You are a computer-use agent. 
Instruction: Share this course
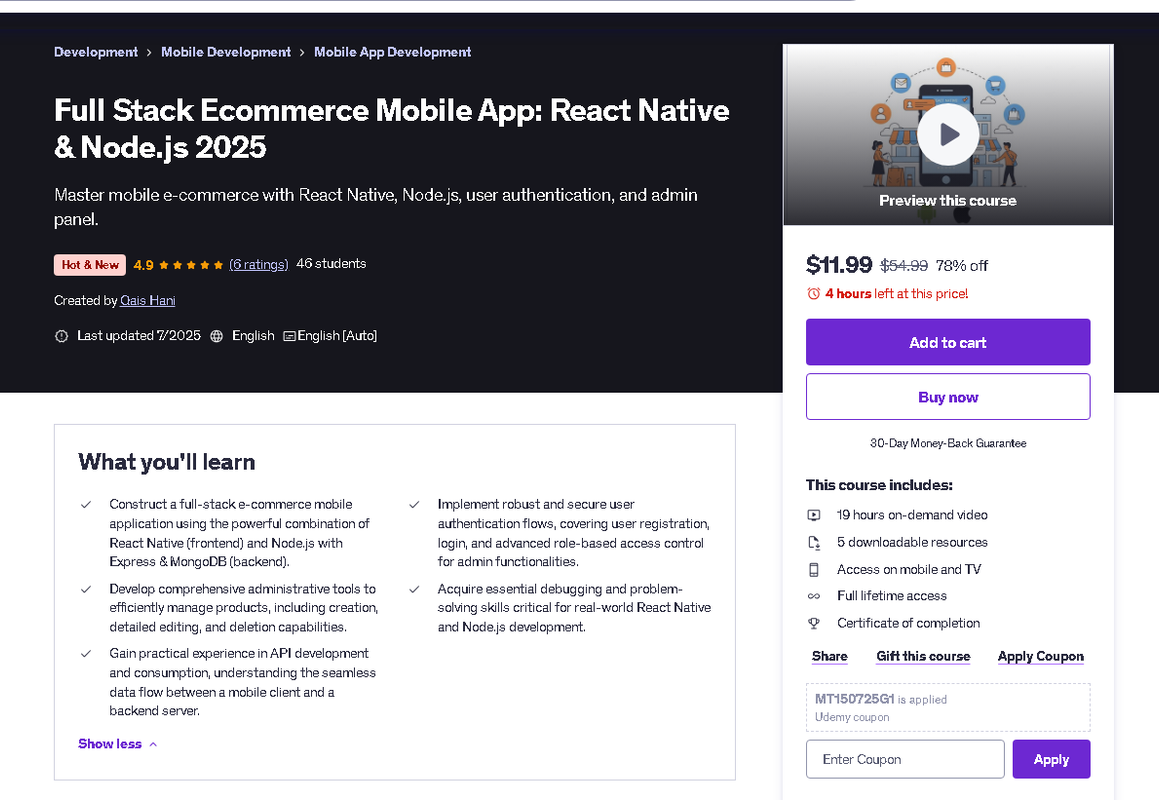pyautogui.click(x=829, y=656)
